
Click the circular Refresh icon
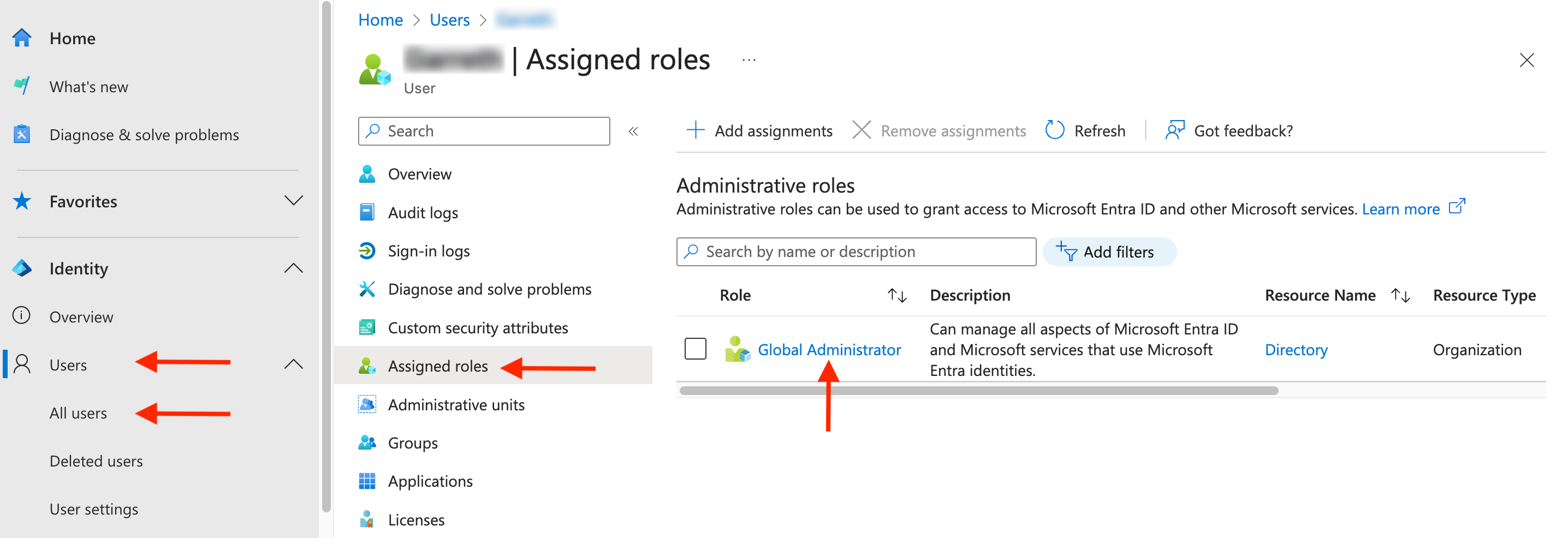tap(1054, 130)
